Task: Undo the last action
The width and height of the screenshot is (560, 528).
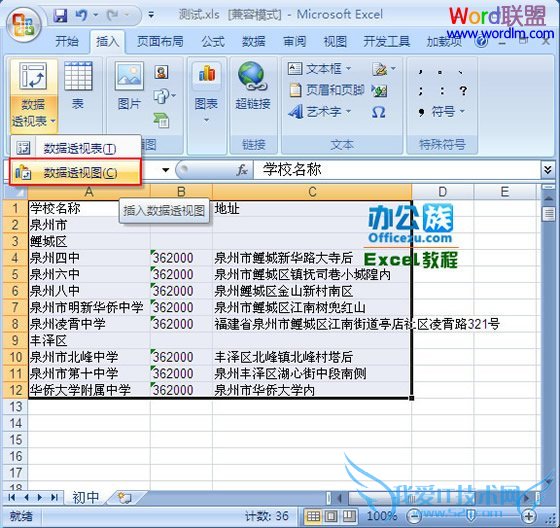Action: pos(82,15)
